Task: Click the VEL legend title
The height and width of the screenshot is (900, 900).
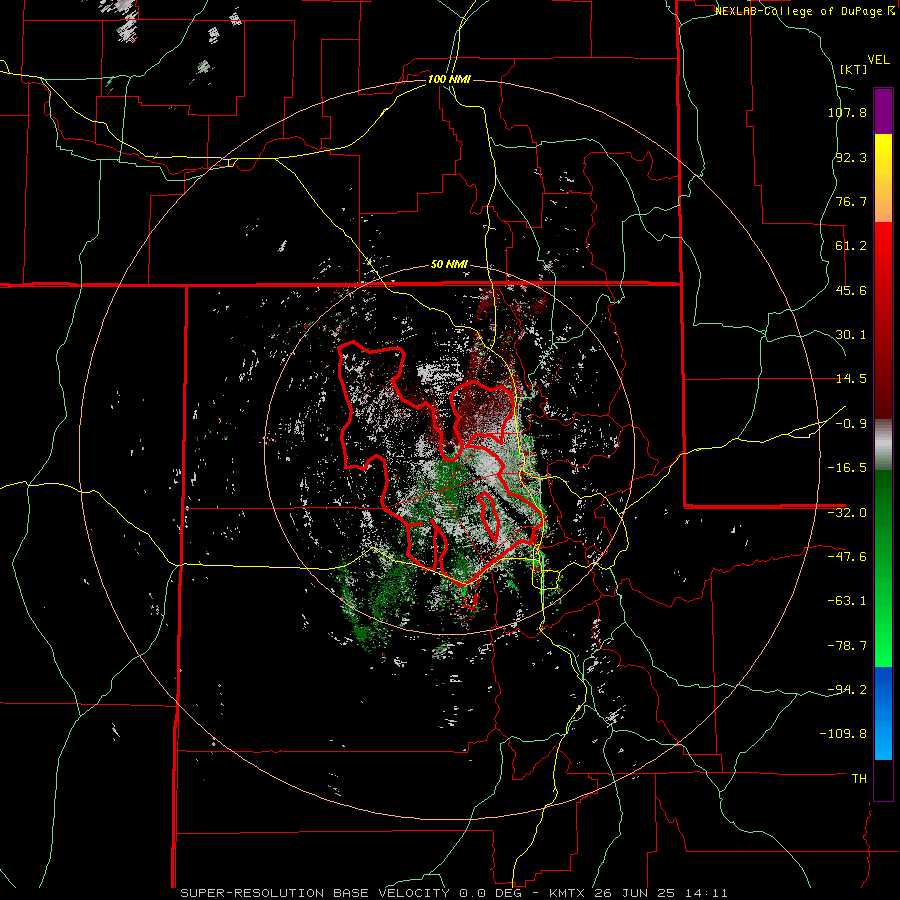Action: point(878,60)
